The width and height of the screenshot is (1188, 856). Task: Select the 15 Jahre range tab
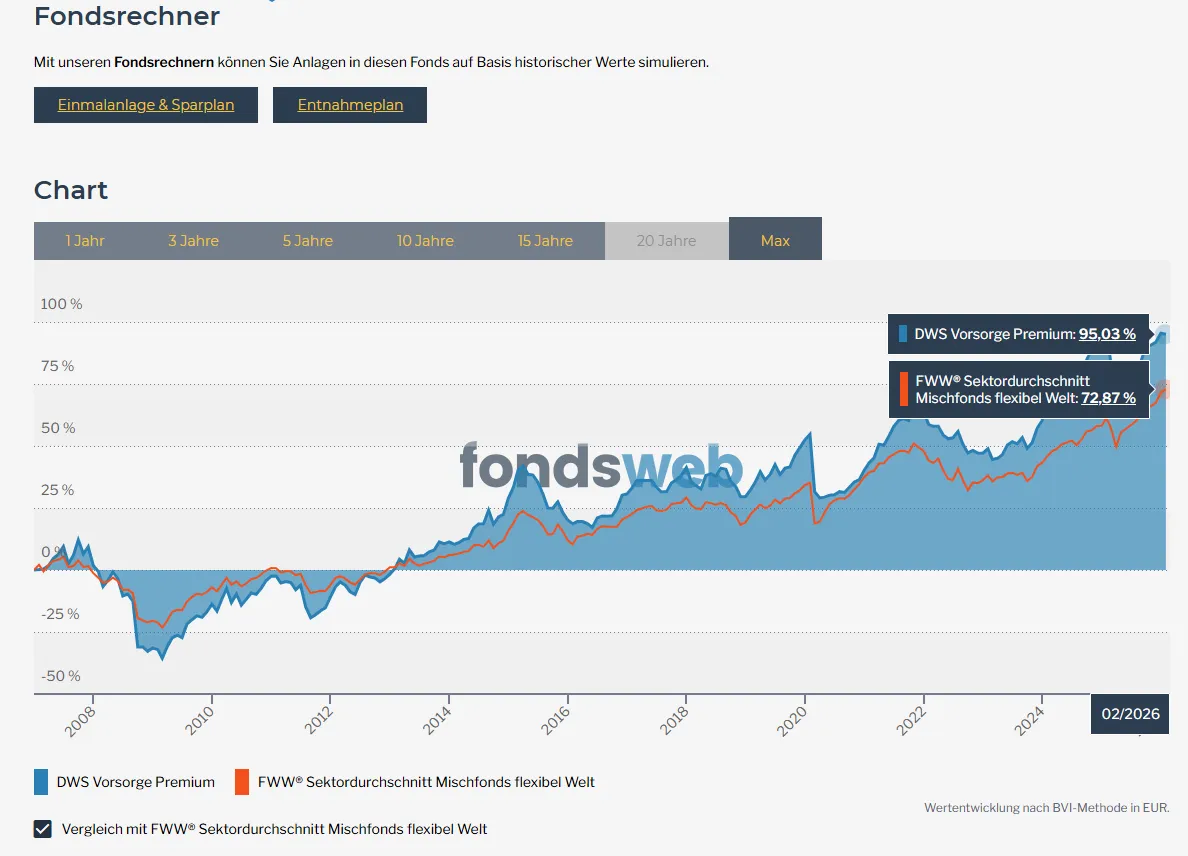545,240
